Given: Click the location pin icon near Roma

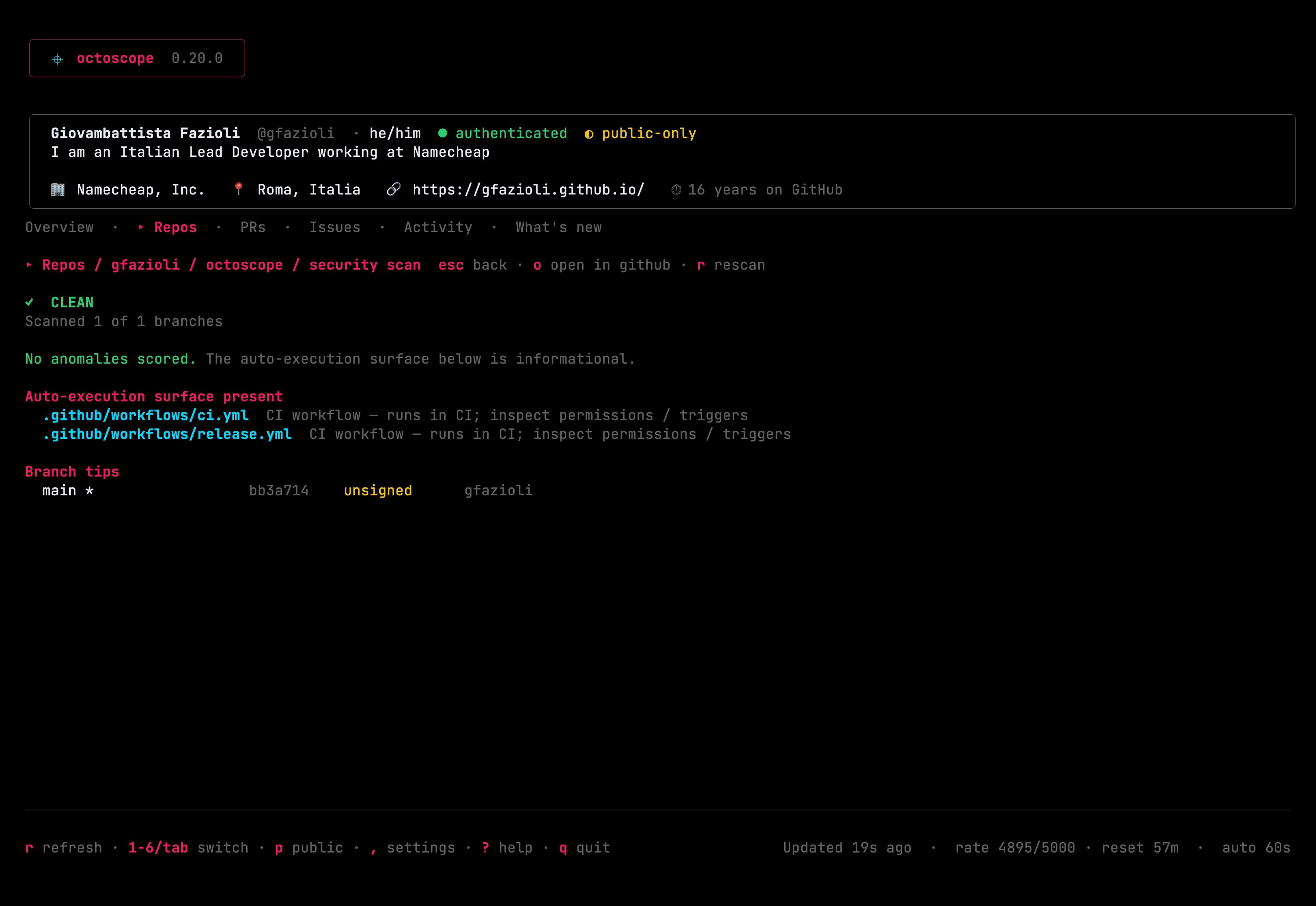Looking at the screenshot, I should click(x=239, y=189).
